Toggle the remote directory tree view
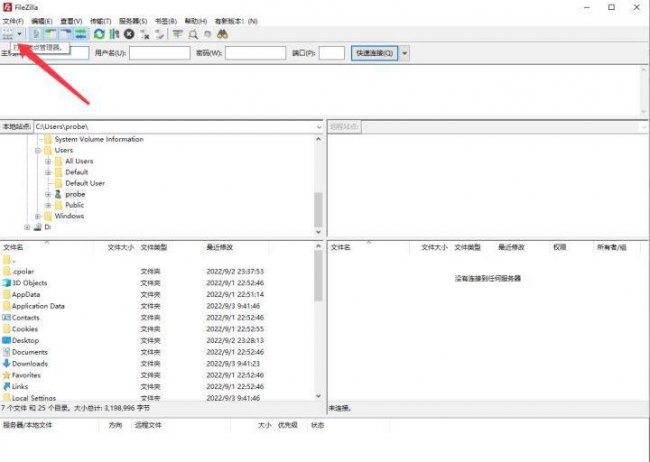The image size is (650, 462). click(x=66, y=34)
